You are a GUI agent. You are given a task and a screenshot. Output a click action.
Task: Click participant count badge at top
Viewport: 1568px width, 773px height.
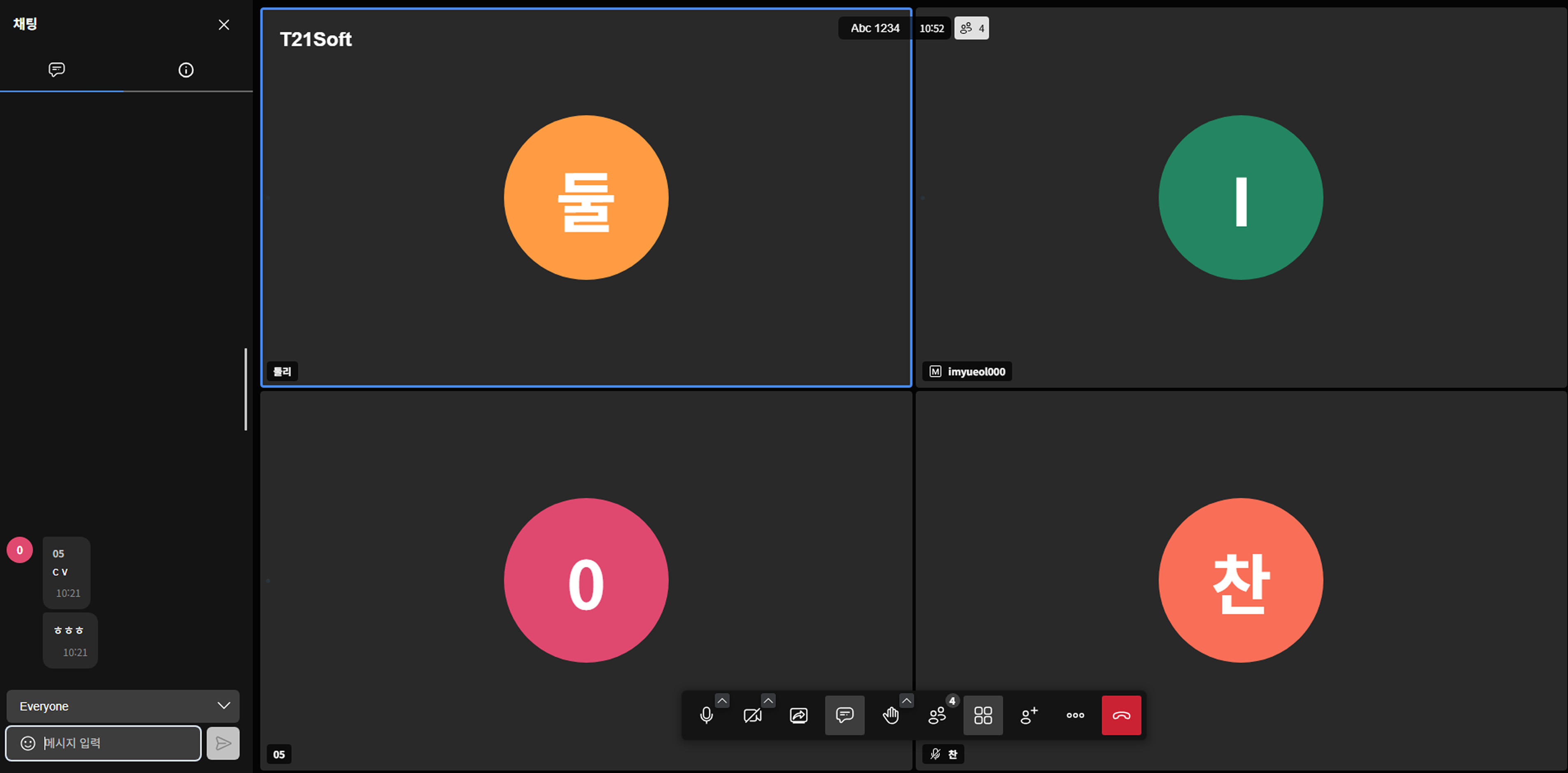[x=971, y=28]
